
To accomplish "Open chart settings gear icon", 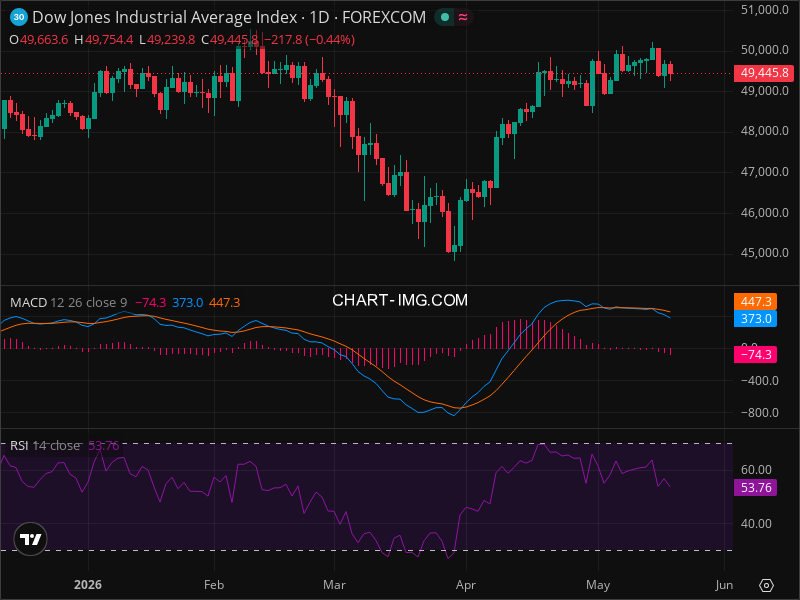I will click(x=766, y=585).
